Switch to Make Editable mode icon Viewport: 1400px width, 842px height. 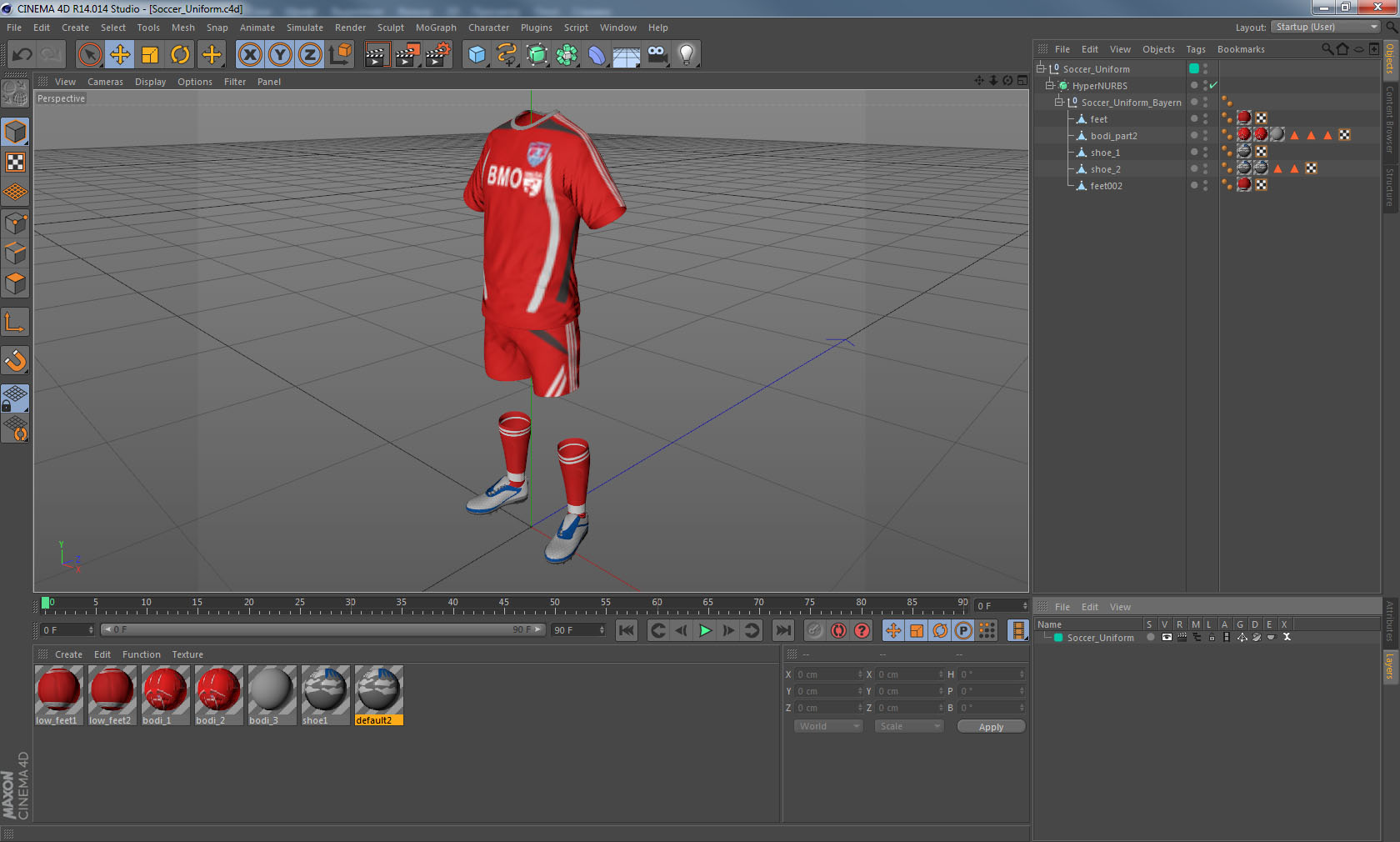(x=15, y=93)
